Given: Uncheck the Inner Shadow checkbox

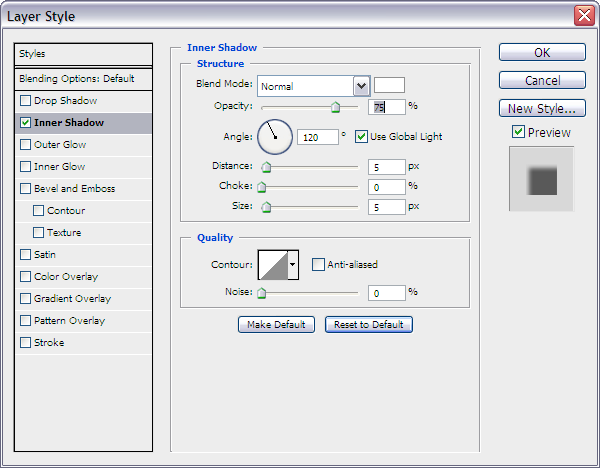Looking at the screenshot, I should [25, 122].
